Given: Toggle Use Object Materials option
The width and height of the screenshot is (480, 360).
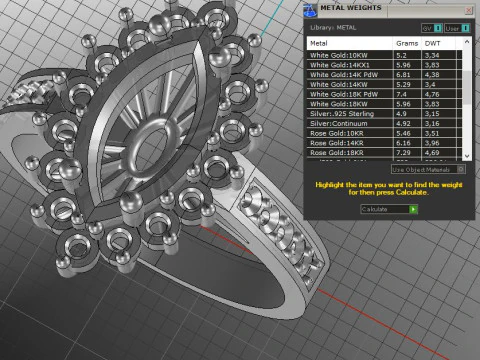Looking at the screenshot, I should pyautogui.click(x=428, y=169).
